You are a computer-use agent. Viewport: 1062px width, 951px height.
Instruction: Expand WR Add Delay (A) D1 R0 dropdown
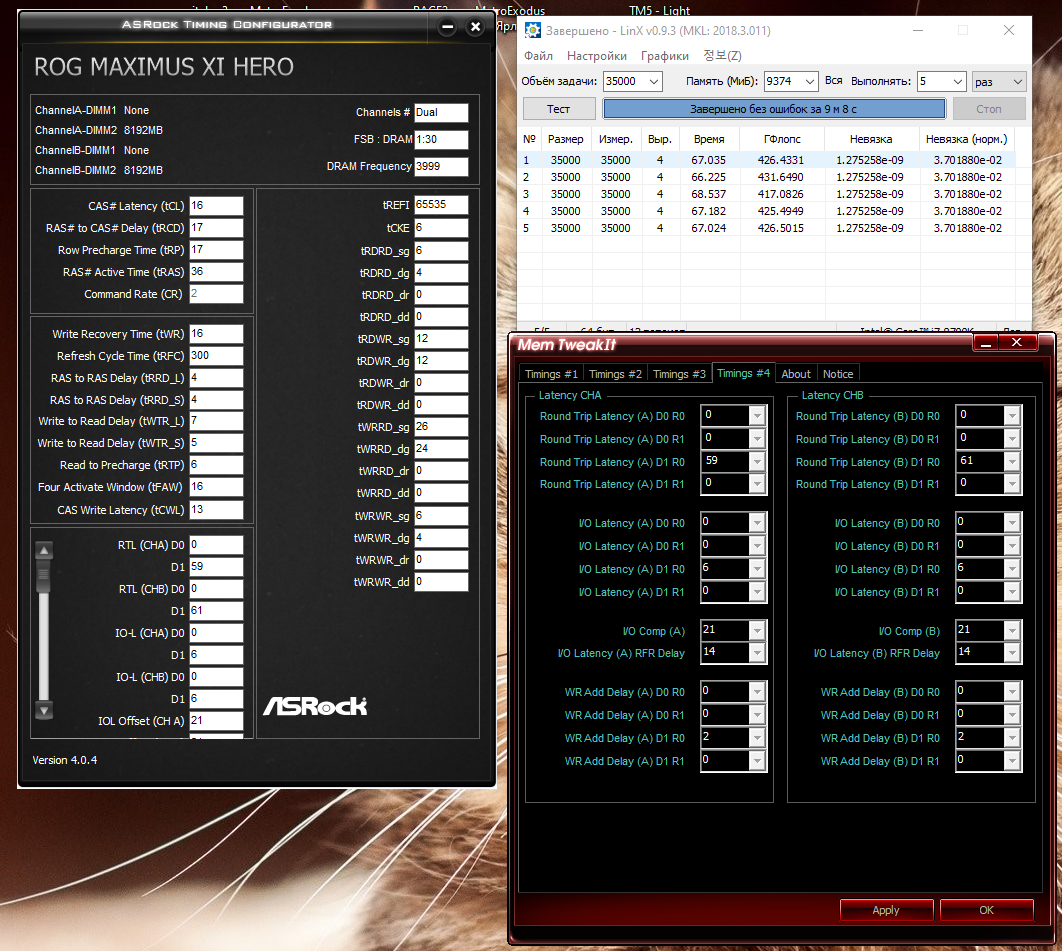click(x=757, y=738)
